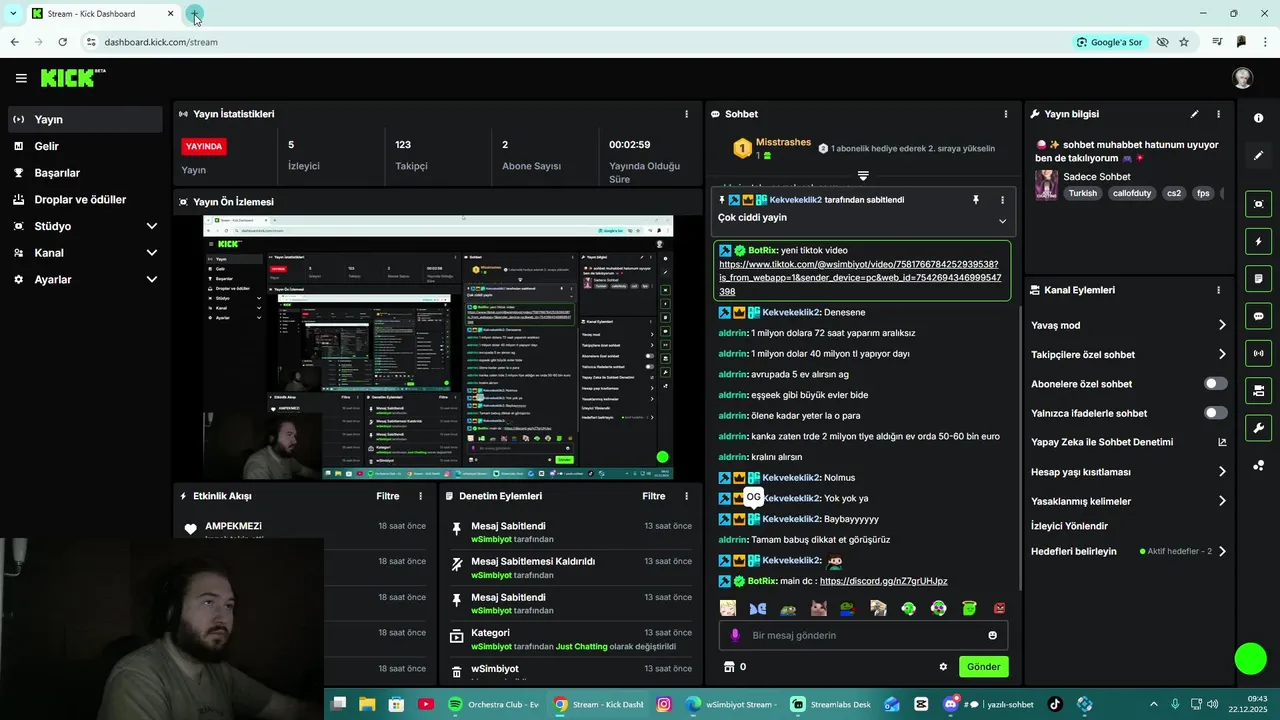Open Hedefleri belirleyin arrow
The image size is (1280, 720).
click(1222, 551)
